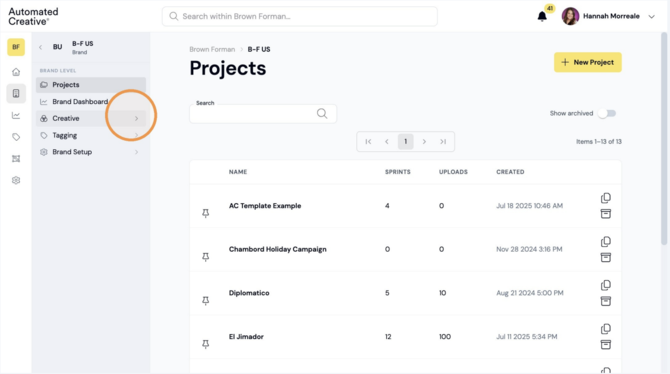The width and height of the screenshot is (670, 374).
Task: Duplicate the Diplomatico project
Action: point(605,285)
